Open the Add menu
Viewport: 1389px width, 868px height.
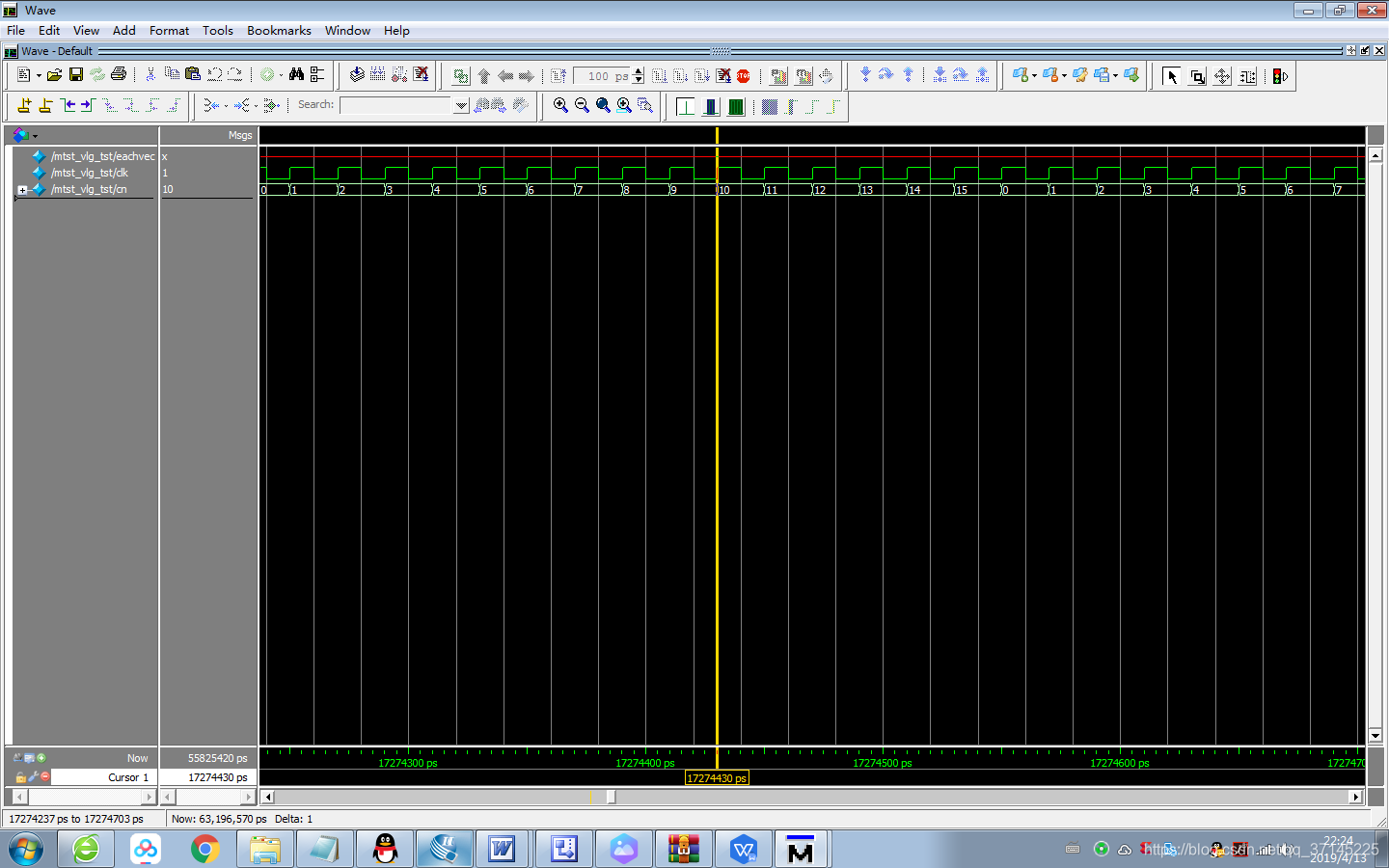[123, 30]
